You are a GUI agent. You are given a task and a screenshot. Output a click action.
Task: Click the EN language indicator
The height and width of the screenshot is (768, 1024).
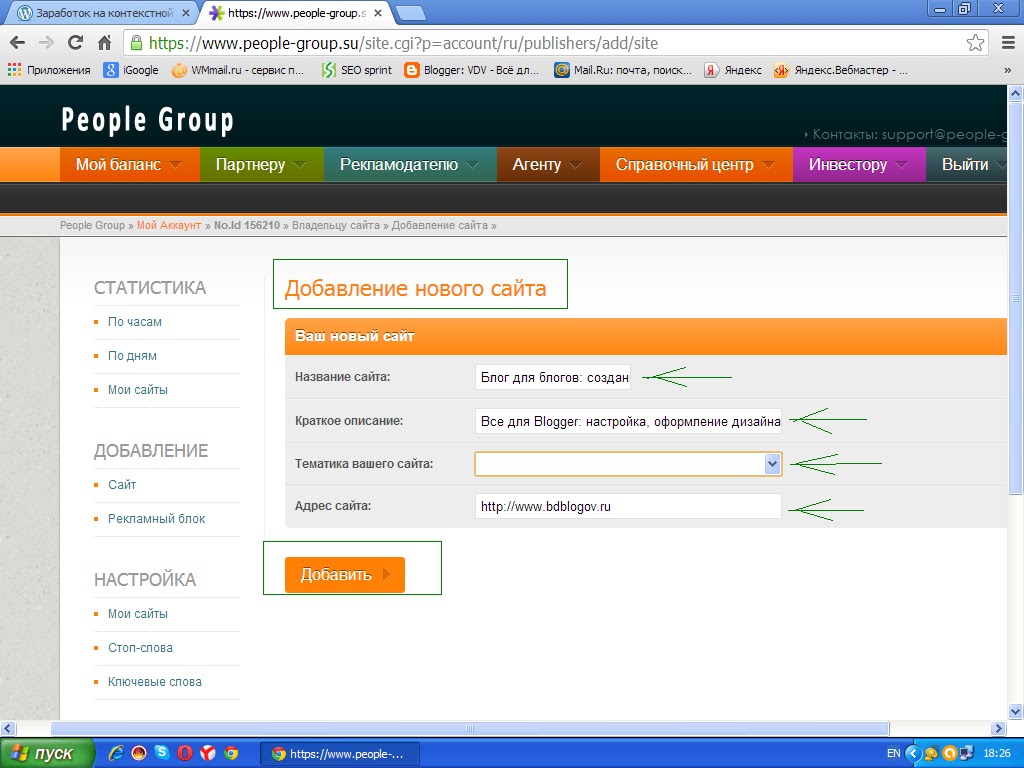coord(893,754)
